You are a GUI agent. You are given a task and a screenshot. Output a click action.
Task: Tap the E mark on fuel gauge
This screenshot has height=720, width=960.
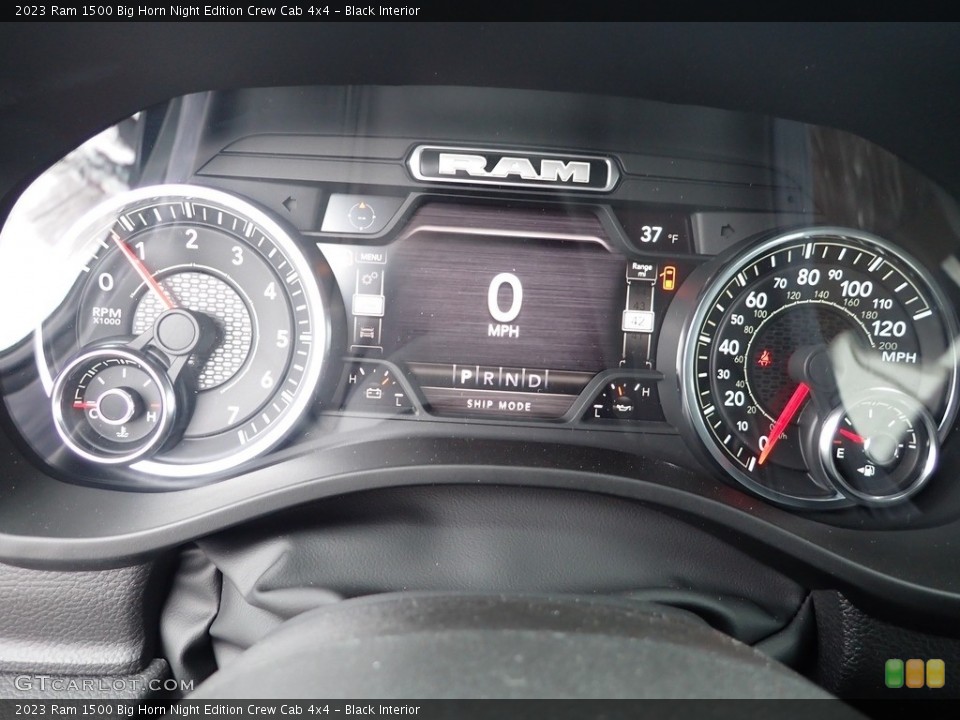(840, 453)
